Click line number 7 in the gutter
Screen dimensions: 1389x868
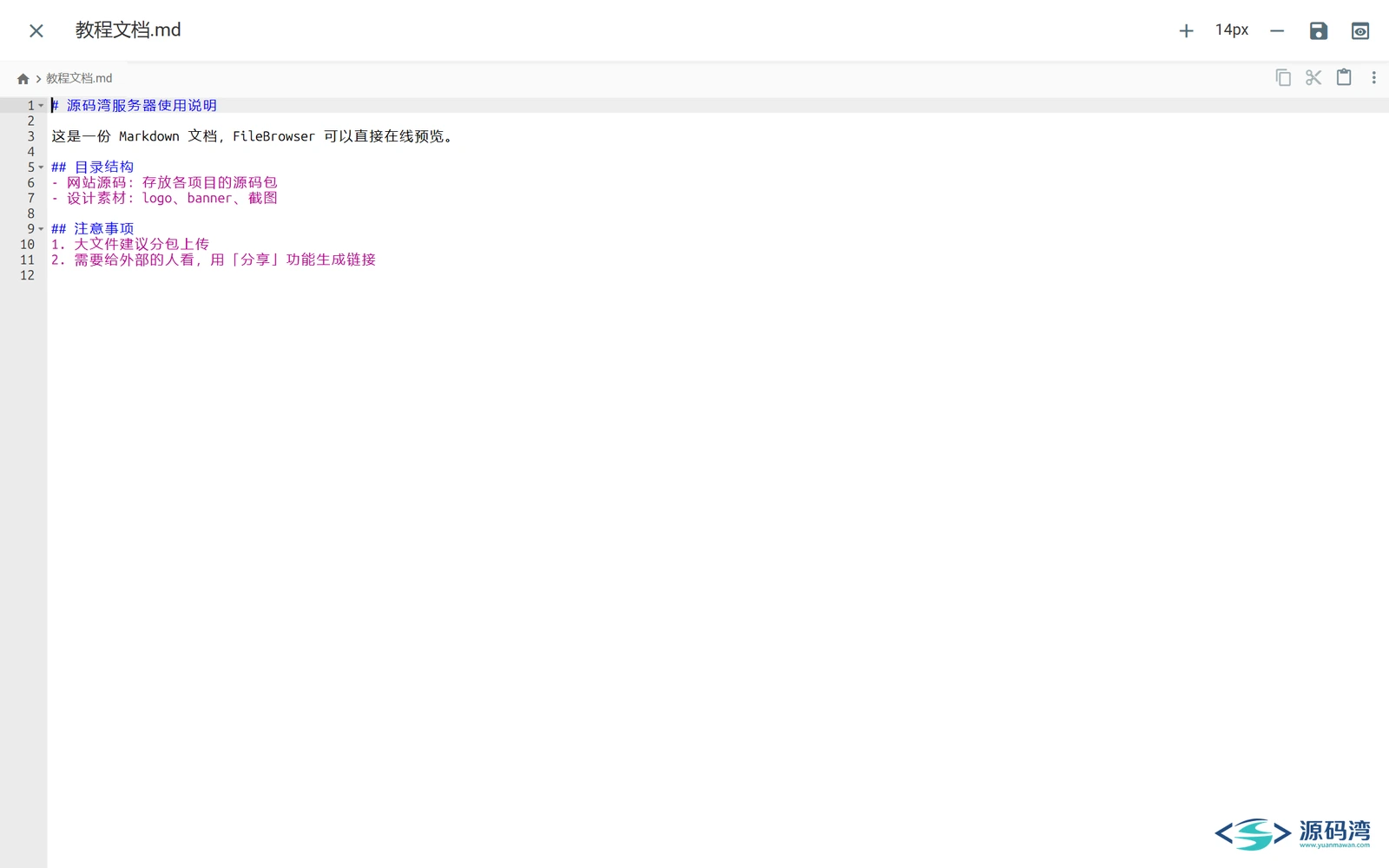point(30,199)
